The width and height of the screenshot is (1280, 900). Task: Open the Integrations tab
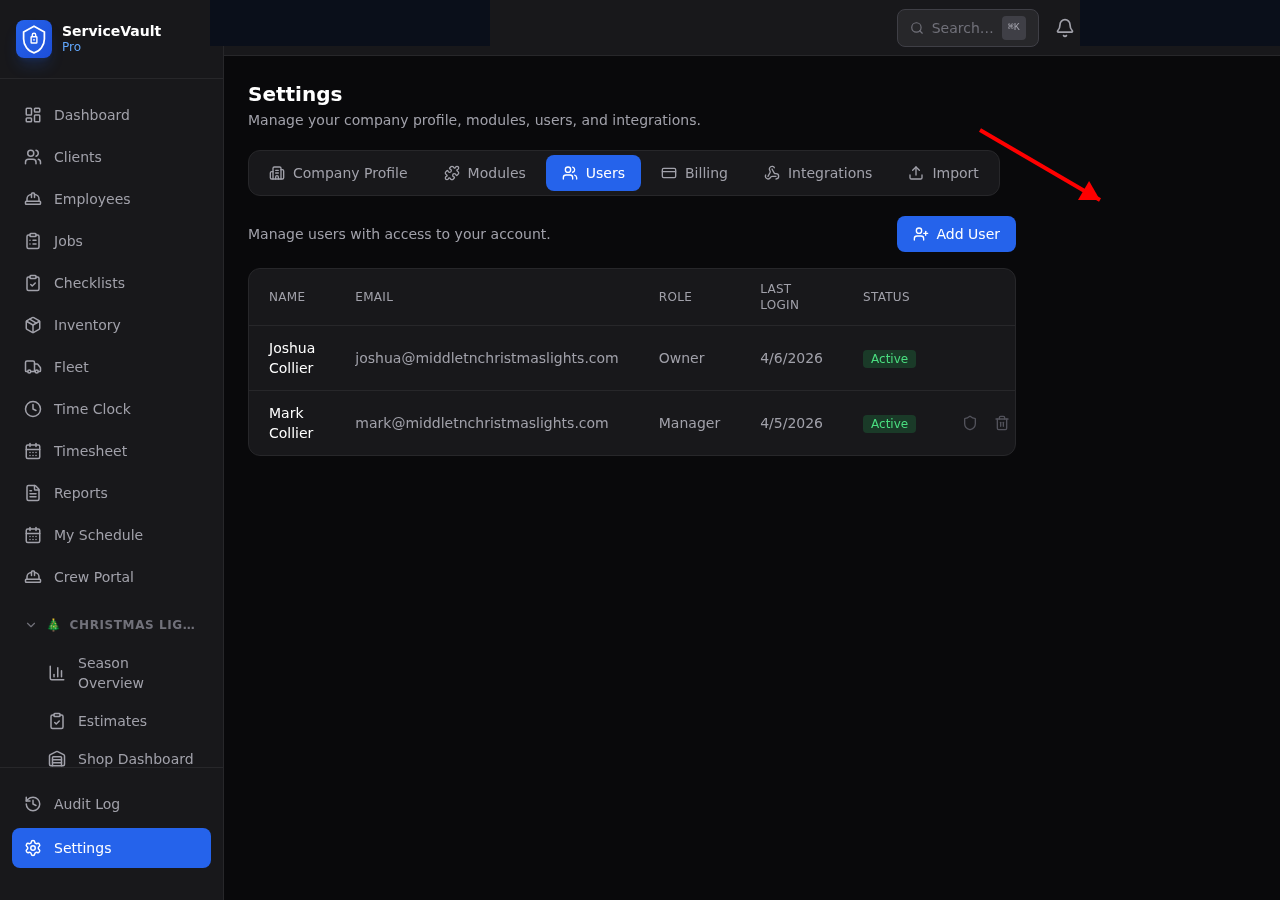pyautogui.click(x=818, y=173)
